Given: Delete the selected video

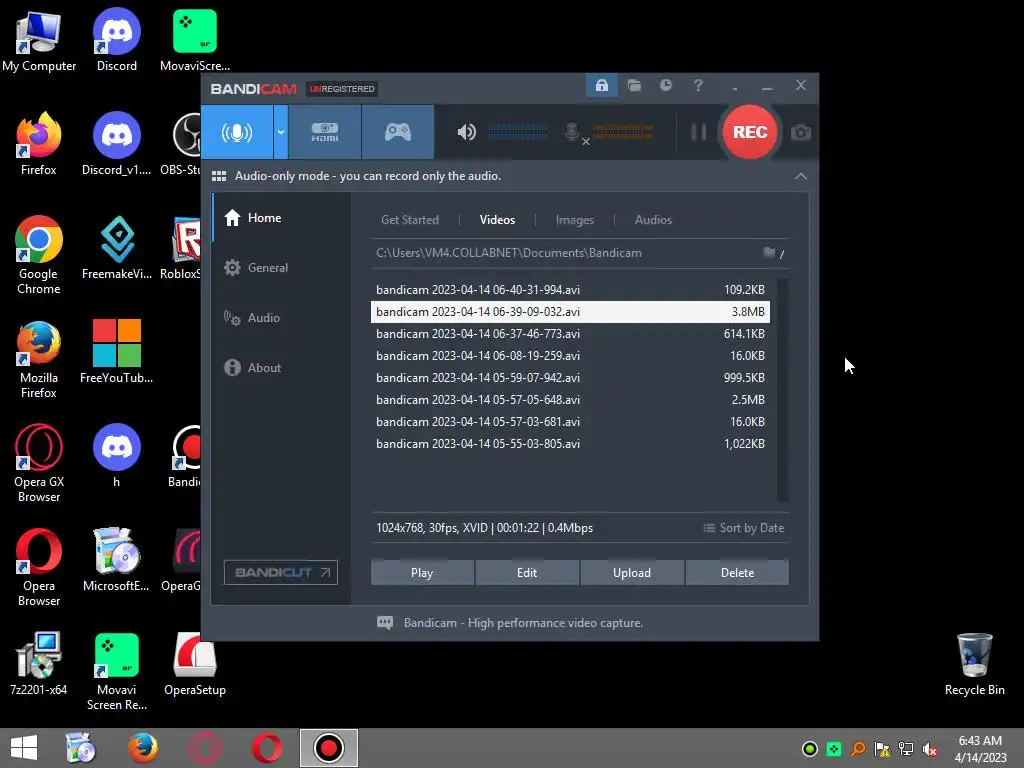Looking at the screenshot, I should pyautogui.click(x=737, y=573).
